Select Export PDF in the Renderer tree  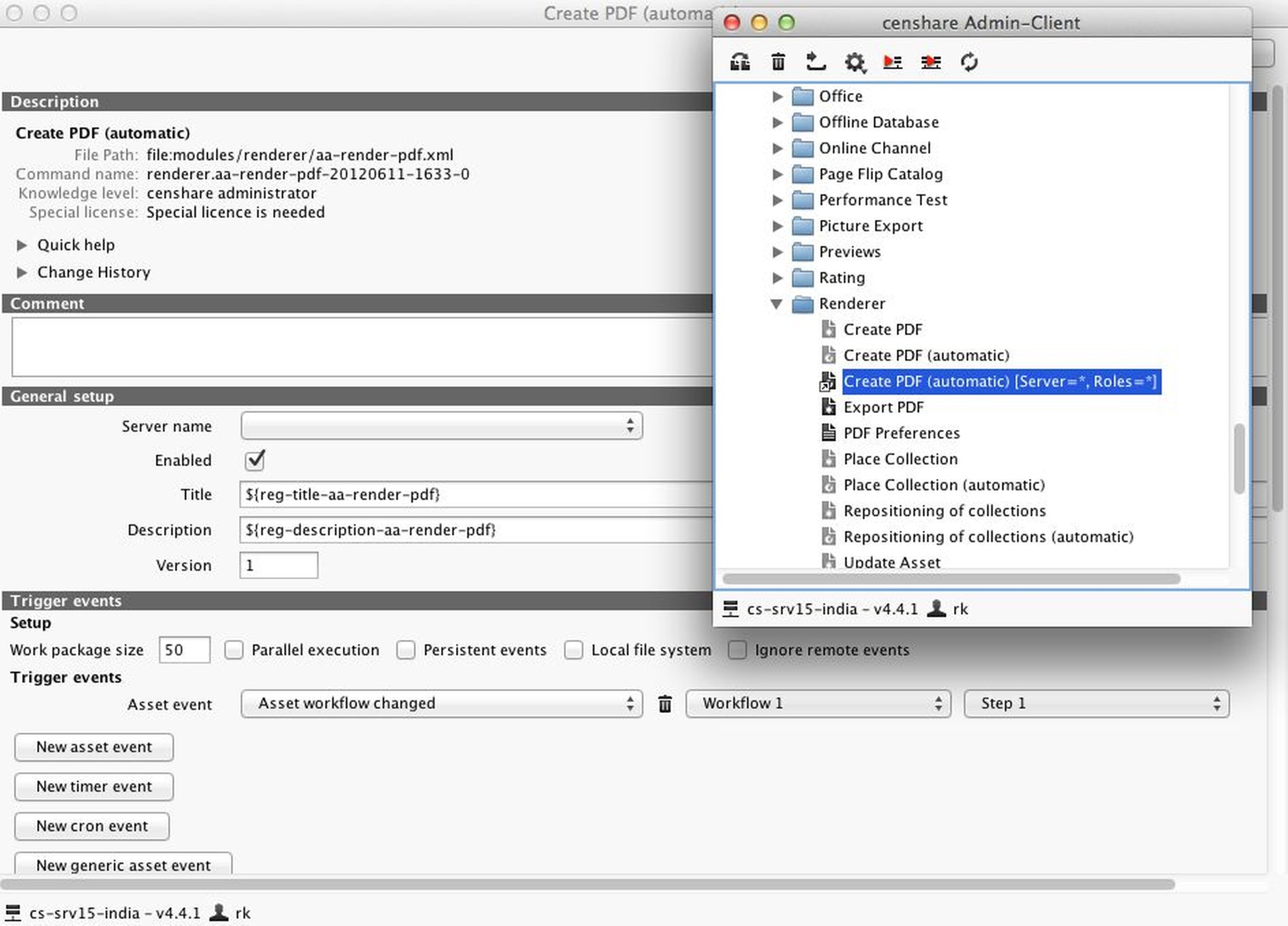884,407
